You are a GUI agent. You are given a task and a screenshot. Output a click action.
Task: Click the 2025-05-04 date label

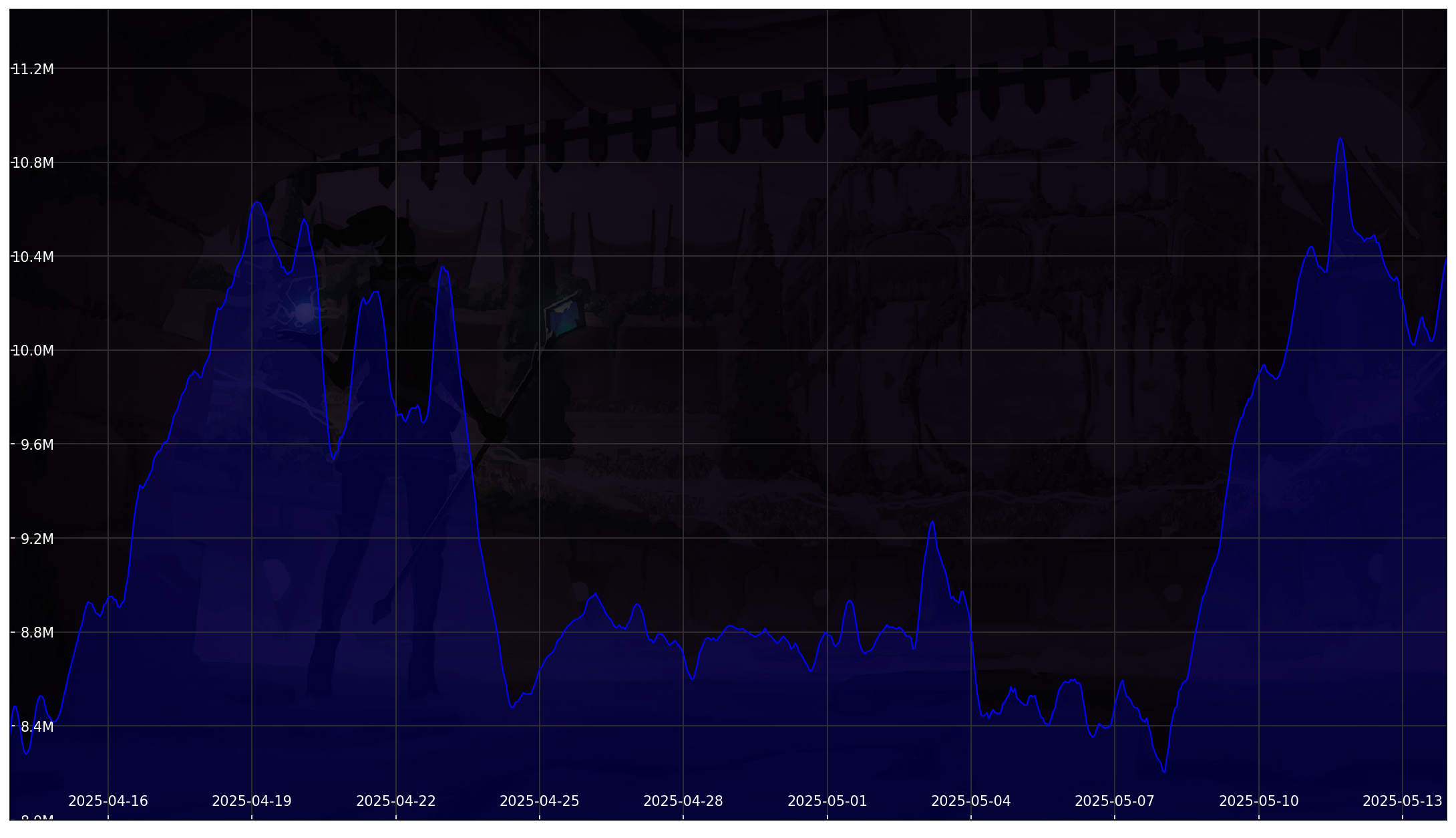[971, 801]
